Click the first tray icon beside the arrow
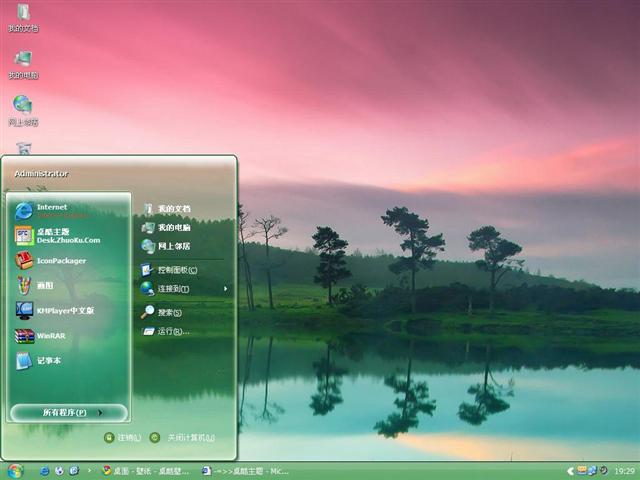 (582, 470)
